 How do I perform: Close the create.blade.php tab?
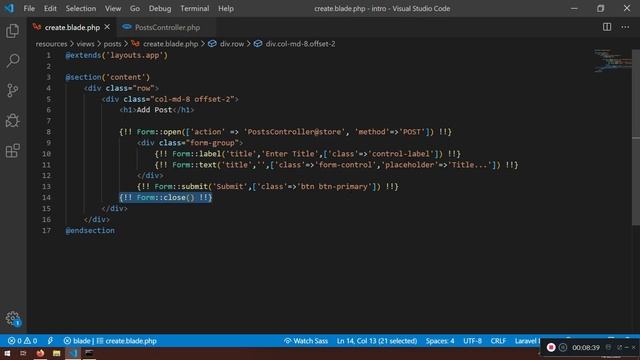tap(107, 27)
